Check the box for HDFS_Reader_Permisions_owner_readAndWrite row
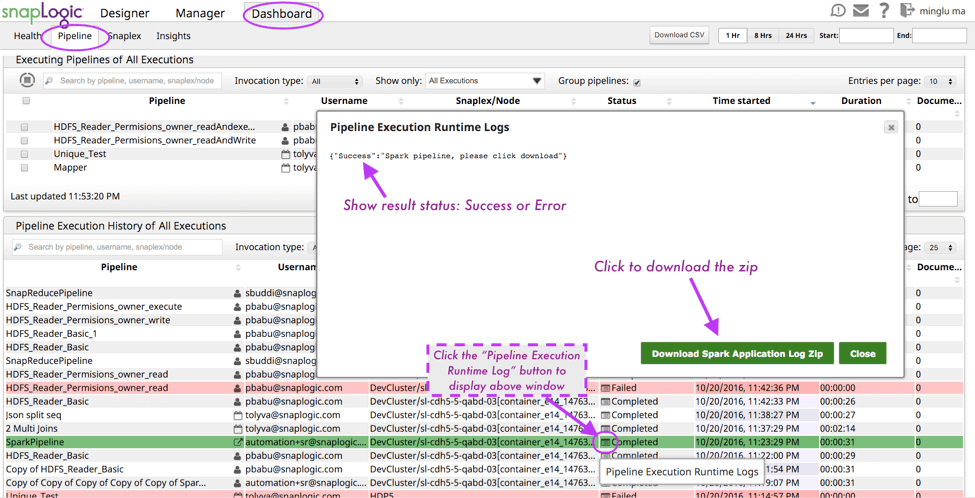The width and height of the screenshot is (975, 498). coord(24,140)
